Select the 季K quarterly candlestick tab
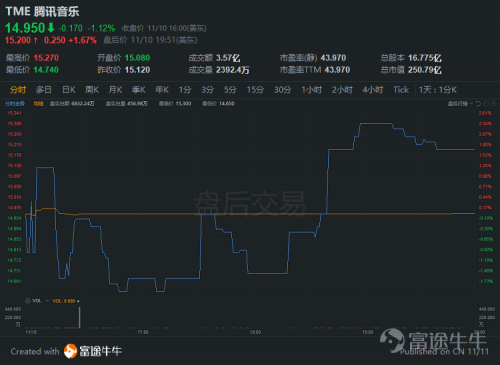Viewport: 500px width, 365px height. [139, 90]
